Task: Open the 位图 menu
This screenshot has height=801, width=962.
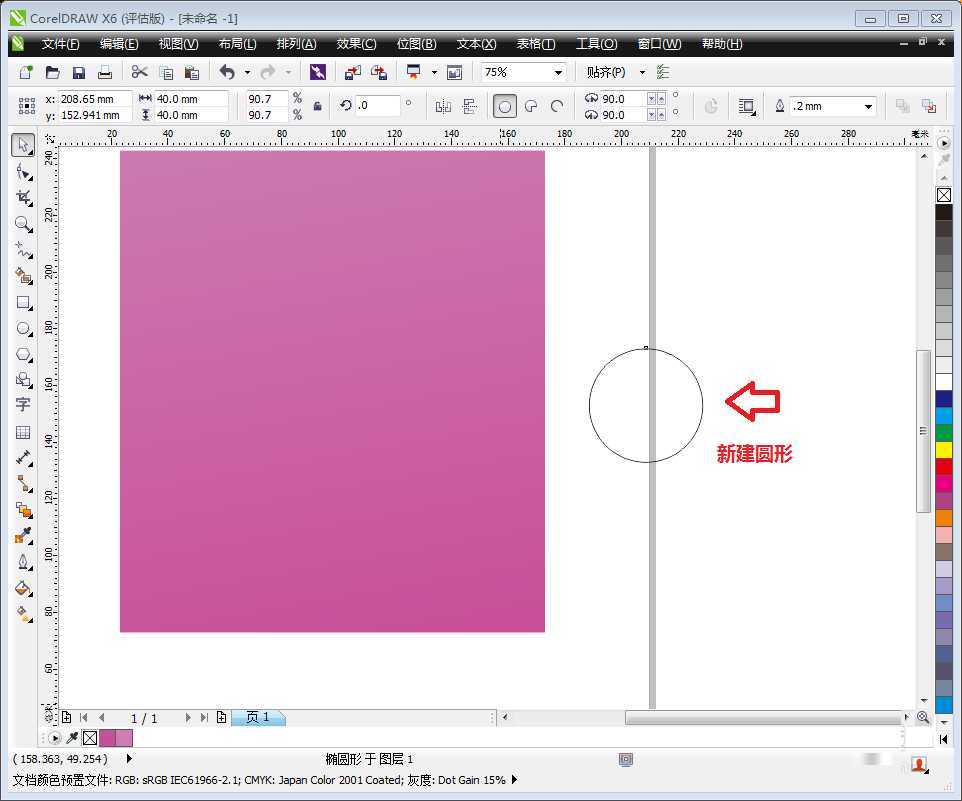Action: pos(416,43)
